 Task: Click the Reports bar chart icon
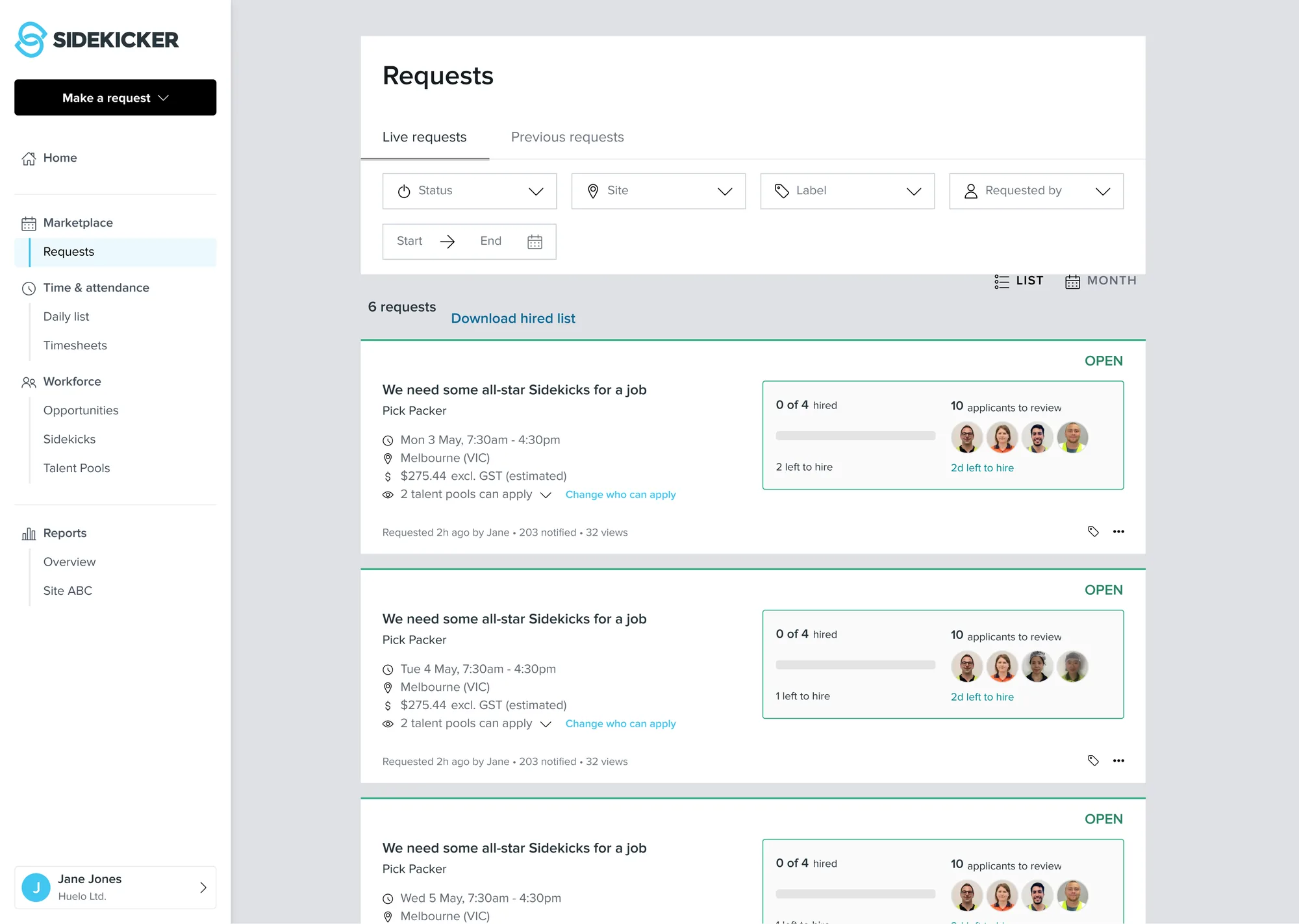point(29,534)
